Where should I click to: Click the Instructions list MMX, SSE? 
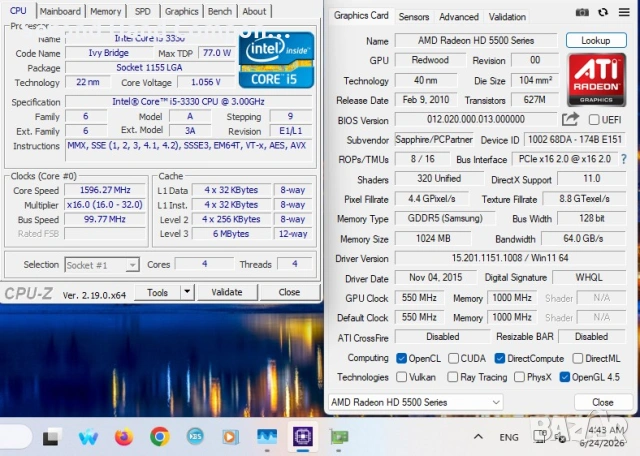tap(189, 150)
